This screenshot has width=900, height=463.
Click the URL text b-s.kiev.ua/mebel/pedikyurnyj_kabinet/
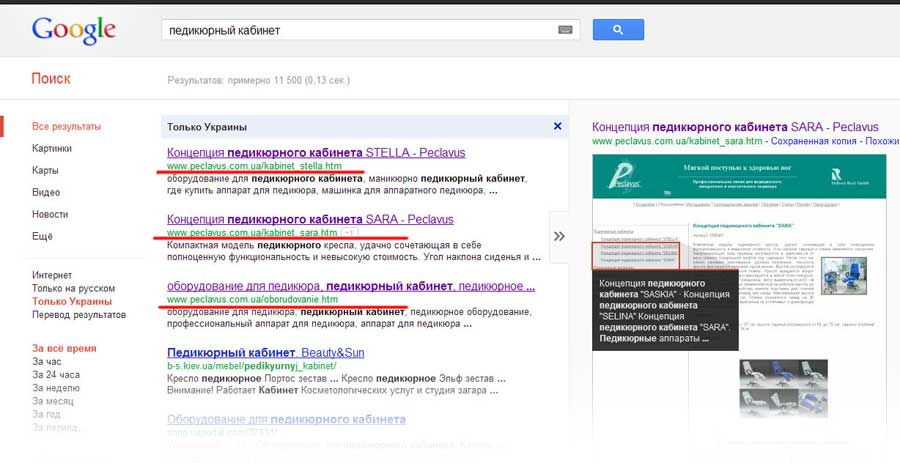click(252, 366)
